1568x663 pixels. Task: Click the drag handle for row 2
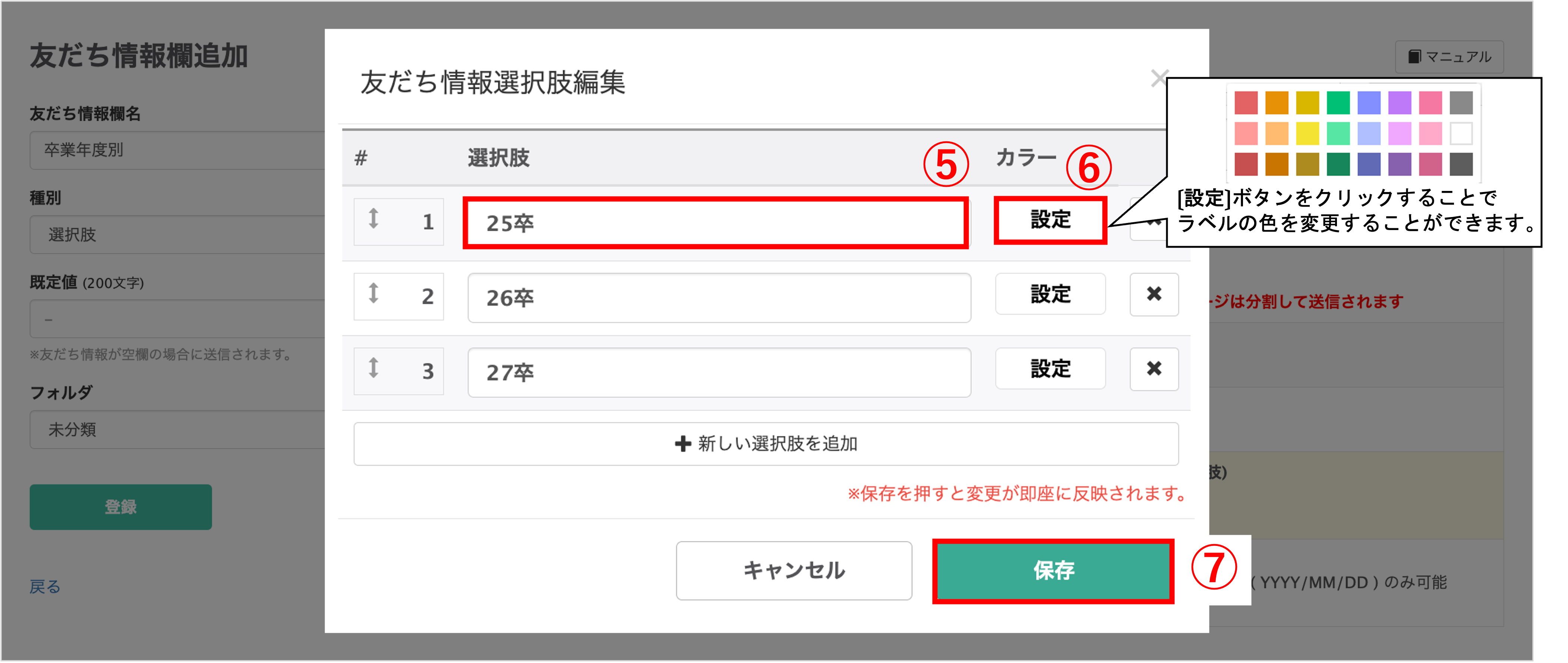pos(374,294)
